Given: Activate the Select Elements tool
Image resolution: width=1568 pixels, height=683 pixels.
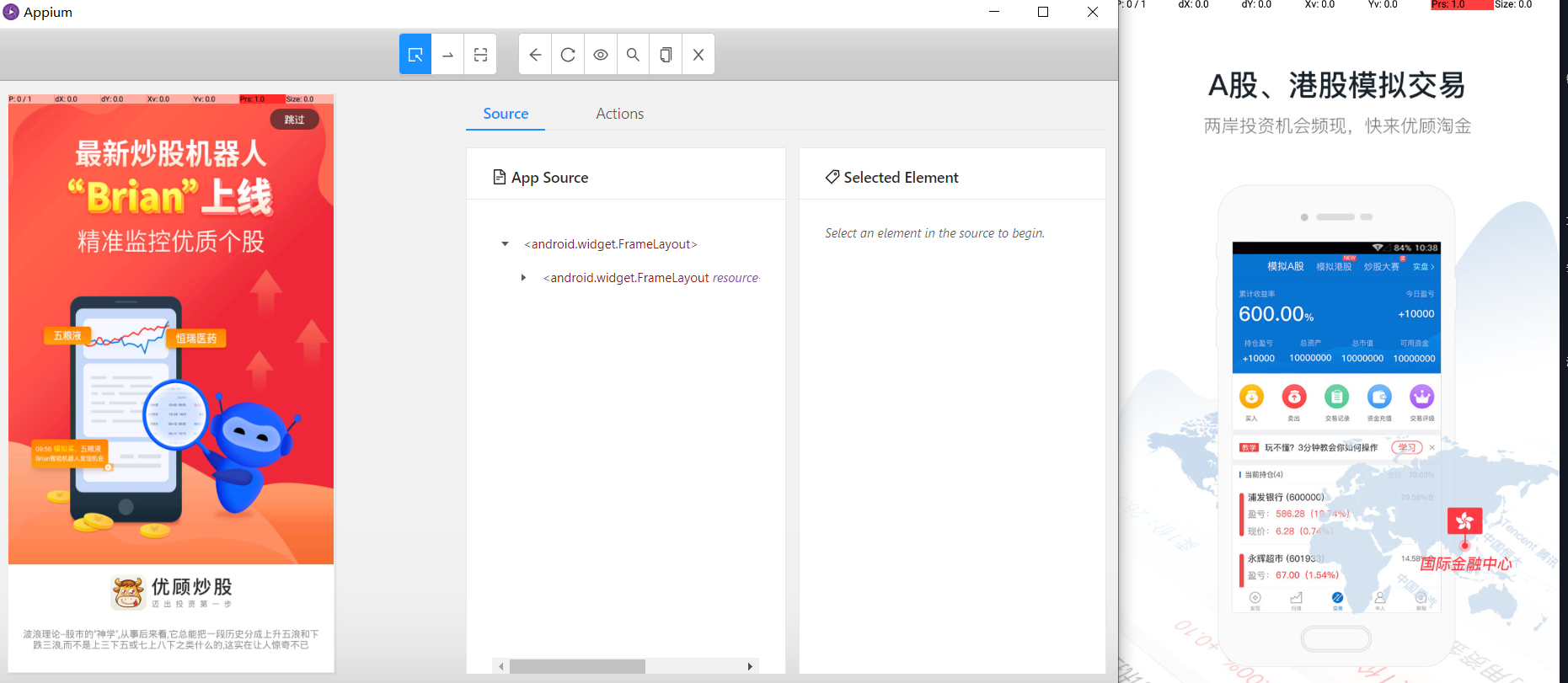Looking at the screenshot, I should [x=415, y=55].
